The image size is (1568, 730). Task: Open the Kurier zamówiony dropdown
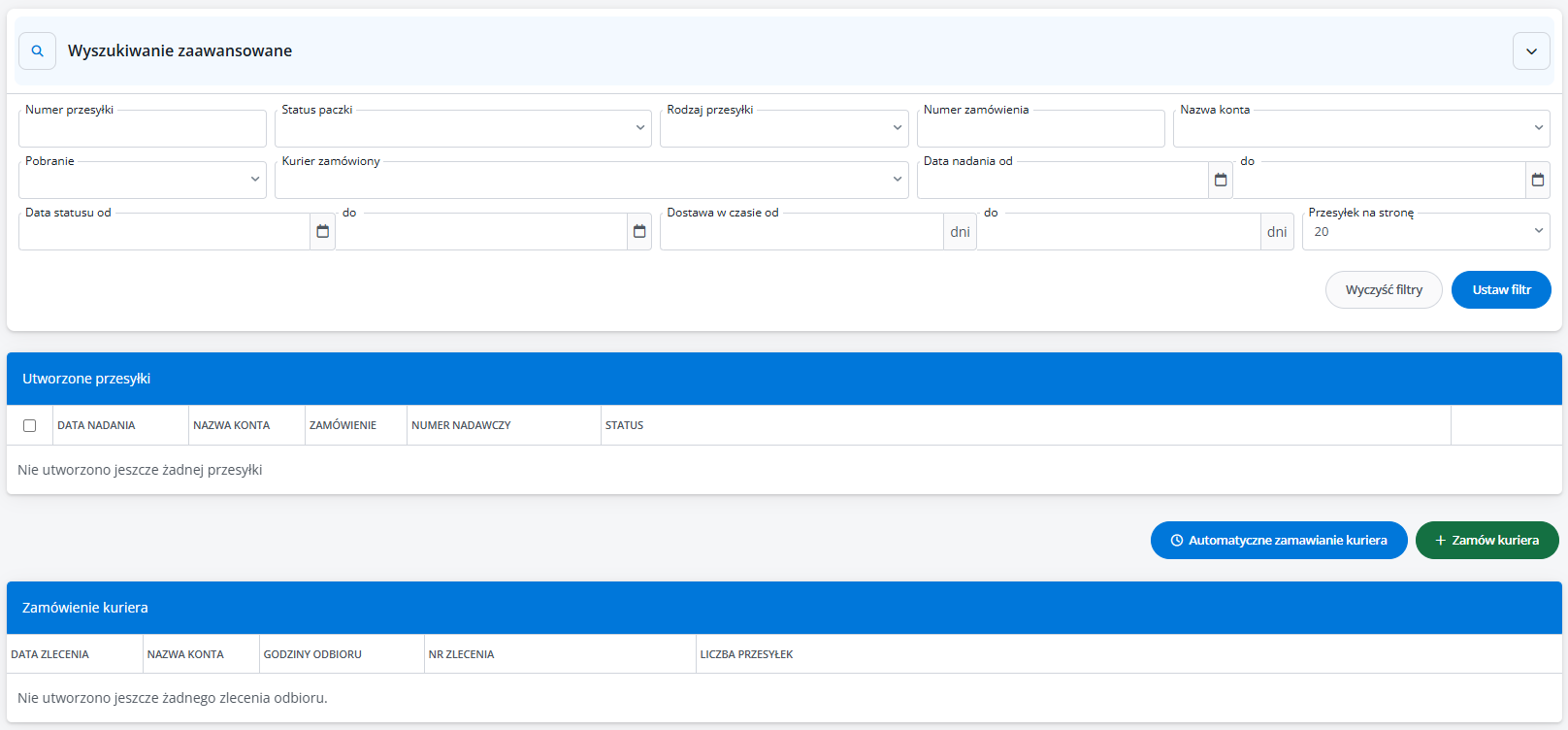591,180
